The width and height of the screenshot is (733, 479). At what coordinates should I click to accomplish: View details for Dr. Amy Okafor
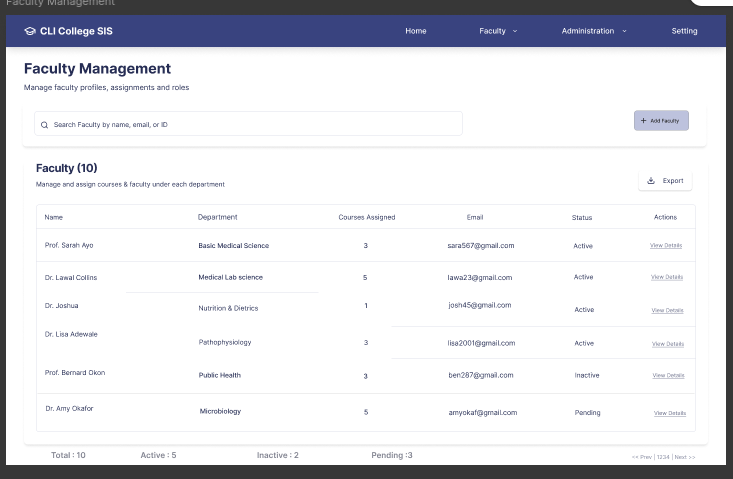click(669, 412)
